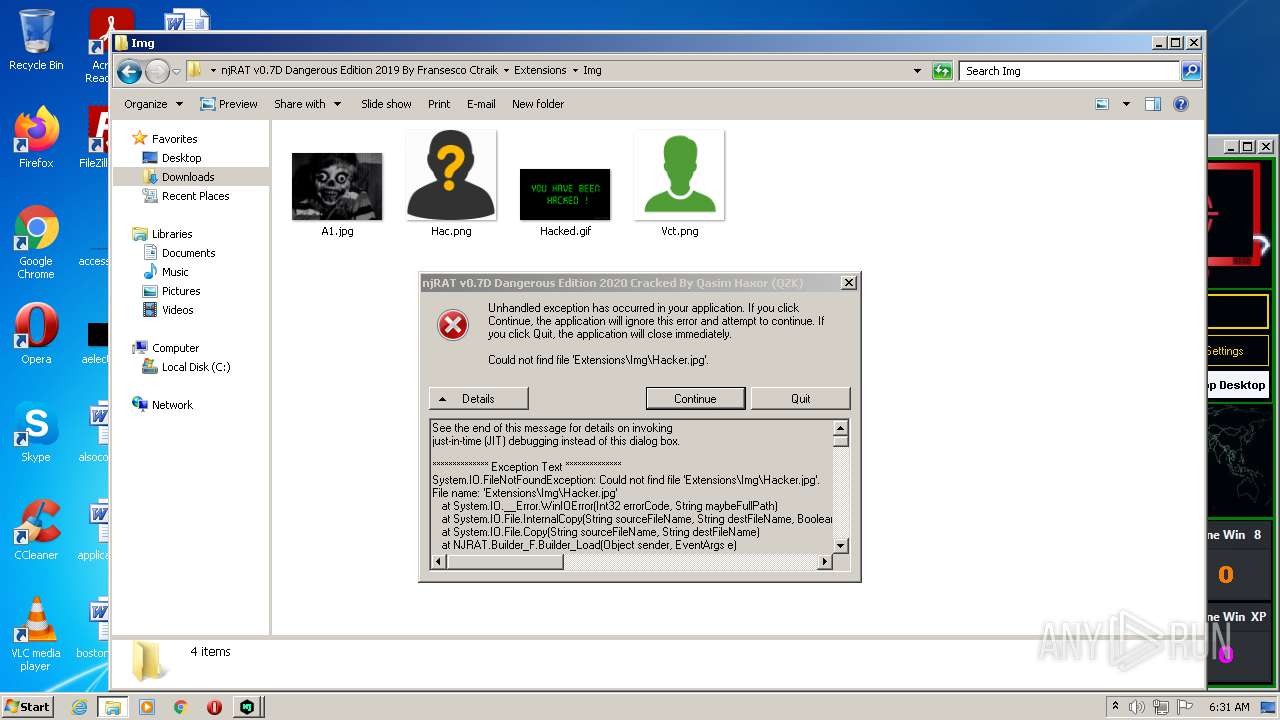
Task: Click the njRAT taskbar icon
Action: click(x=247, y=707)
